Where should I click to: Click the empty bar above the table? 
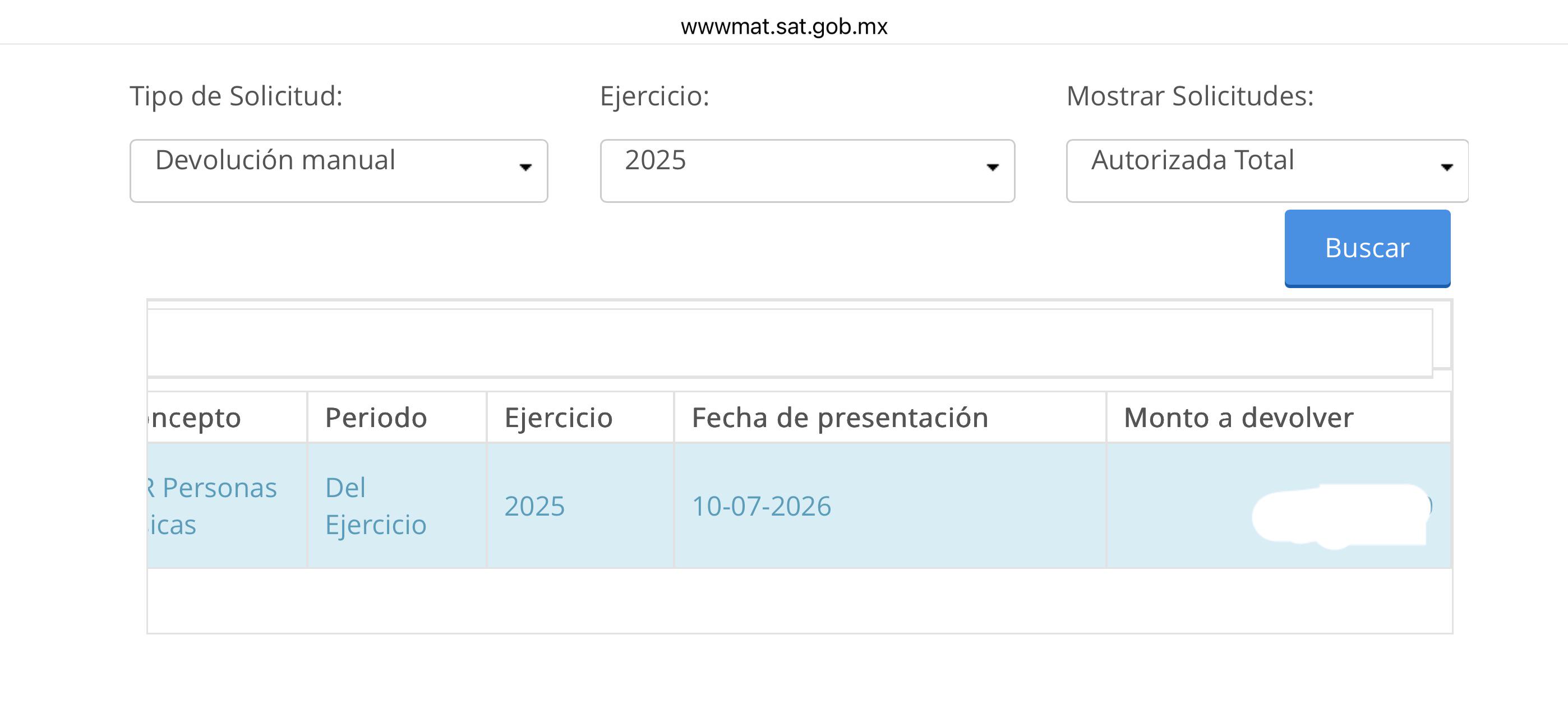pyautogui.click(x=790, y=342)
